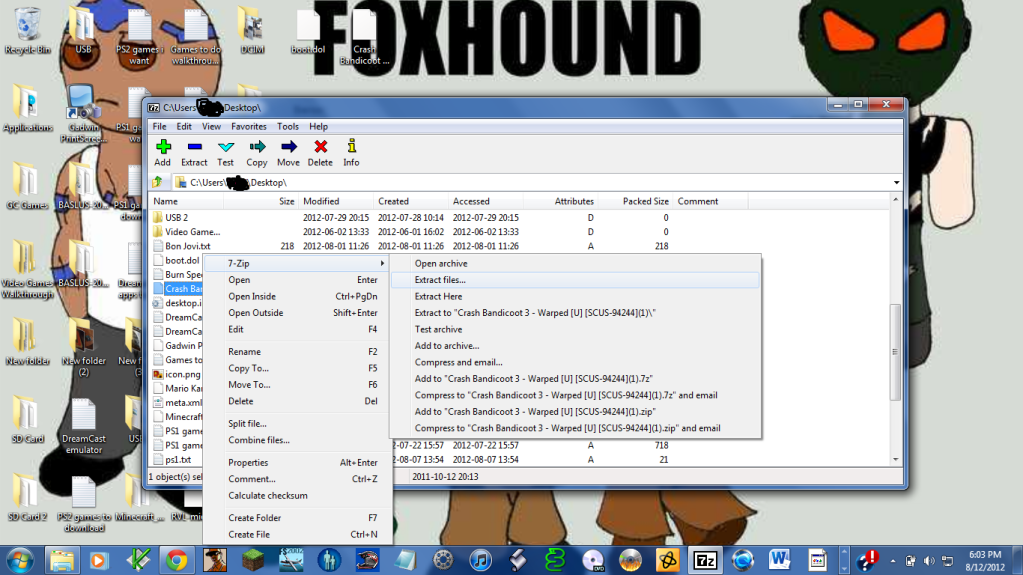This screenshot has height=575, width=1023.
Task: Expand the 7-Zip submenu entry
Action: click(298, 264)
